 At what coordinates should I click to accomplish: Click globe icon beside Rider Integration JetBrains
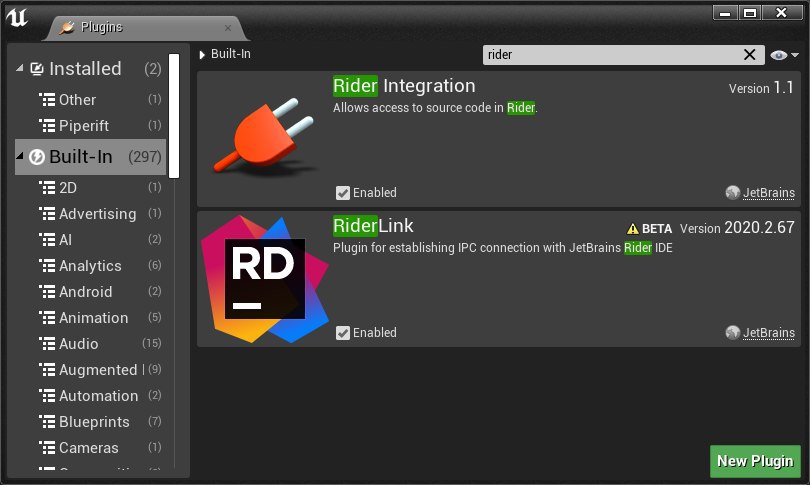pyautogui.click(x=733, y=193)
